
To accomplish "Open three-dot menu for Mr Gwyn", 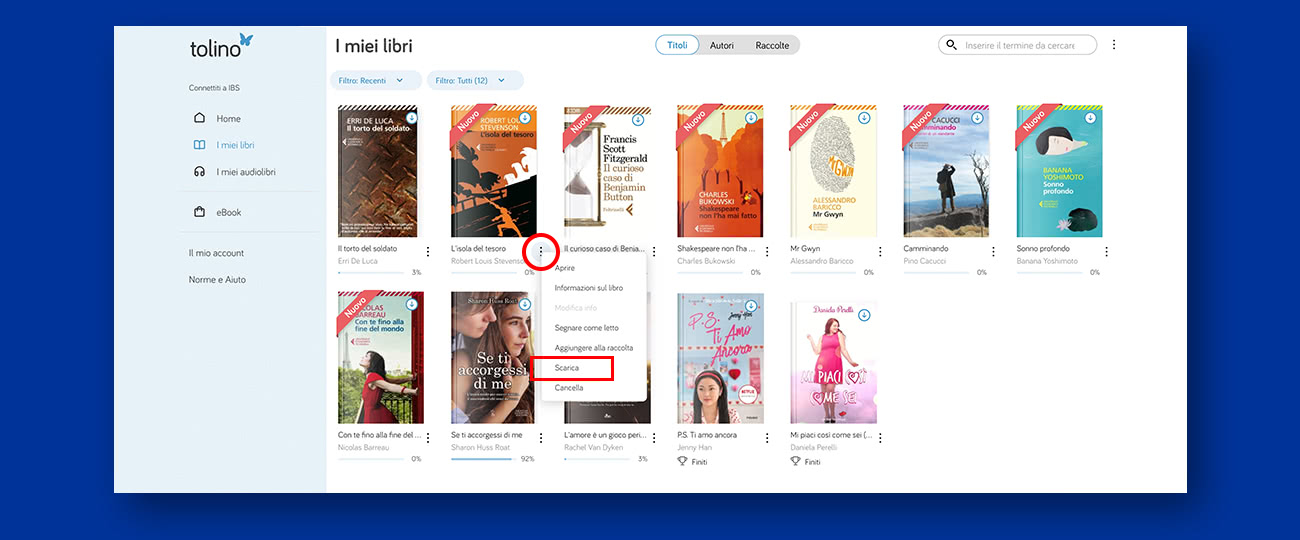I will pos(880,252).
